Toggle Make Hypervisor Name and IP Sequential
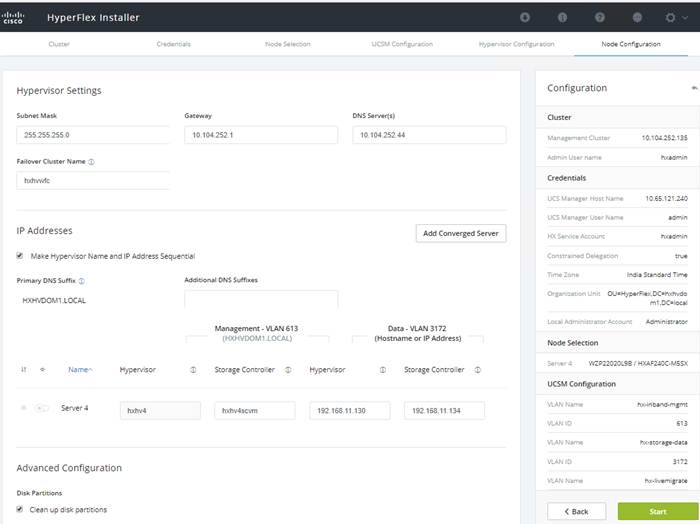 point(20,256)
